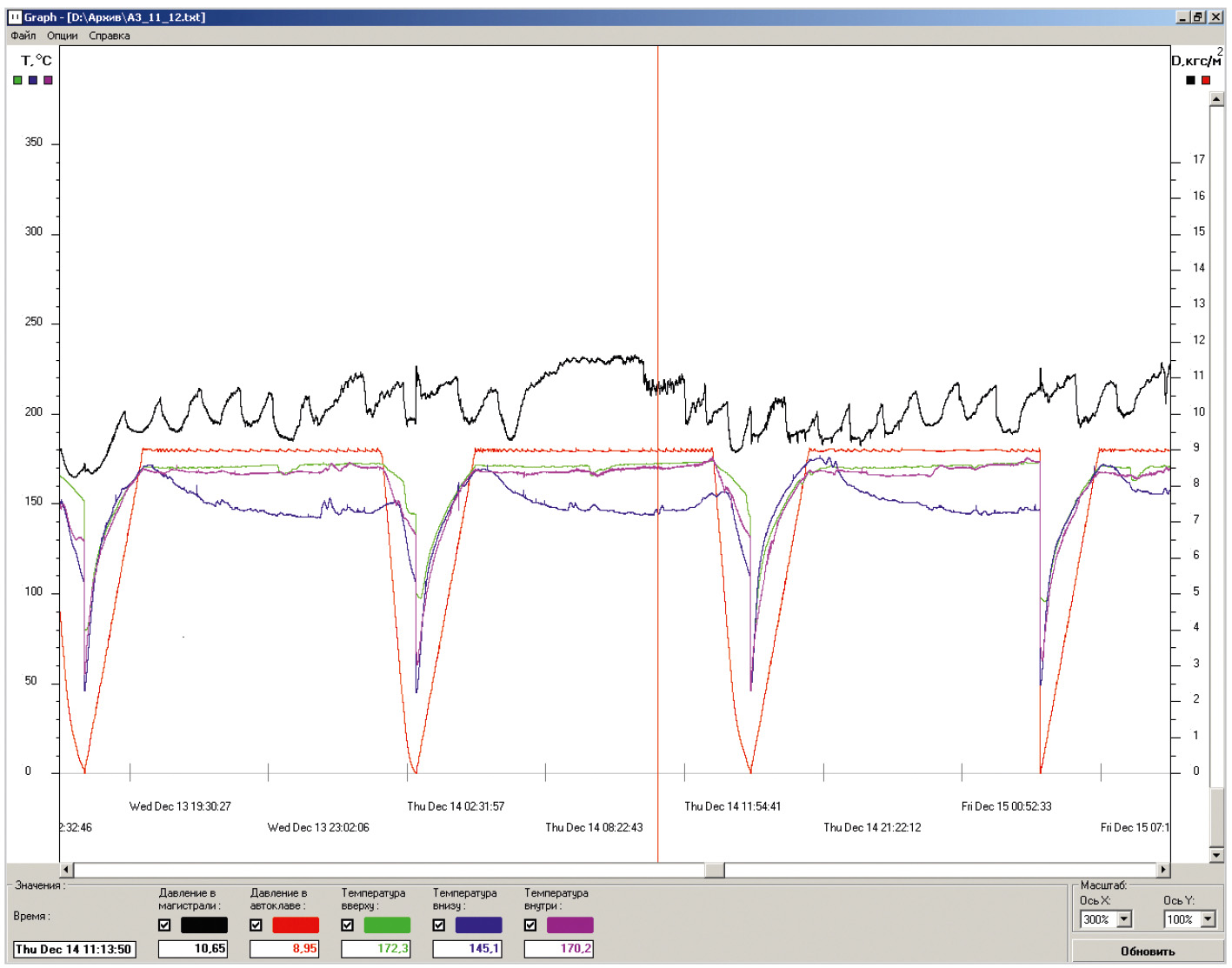
Task: Click the horizontal scrollbar thumb
Action: [715, 870]
